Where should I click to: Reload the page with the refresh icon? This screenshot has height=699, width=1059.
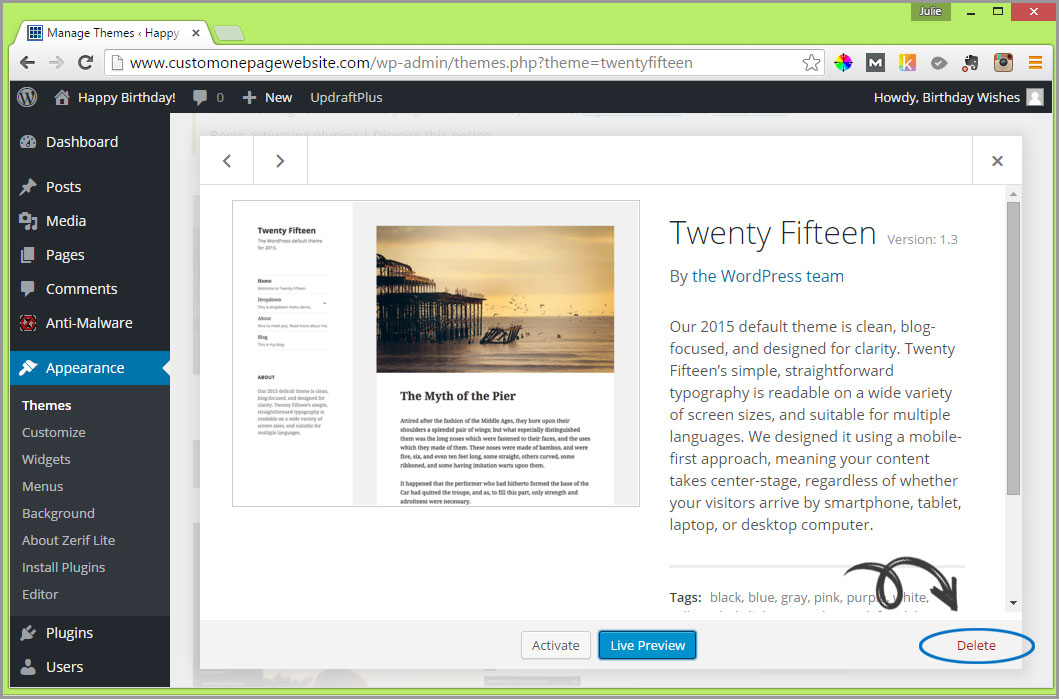click(85, 63)
